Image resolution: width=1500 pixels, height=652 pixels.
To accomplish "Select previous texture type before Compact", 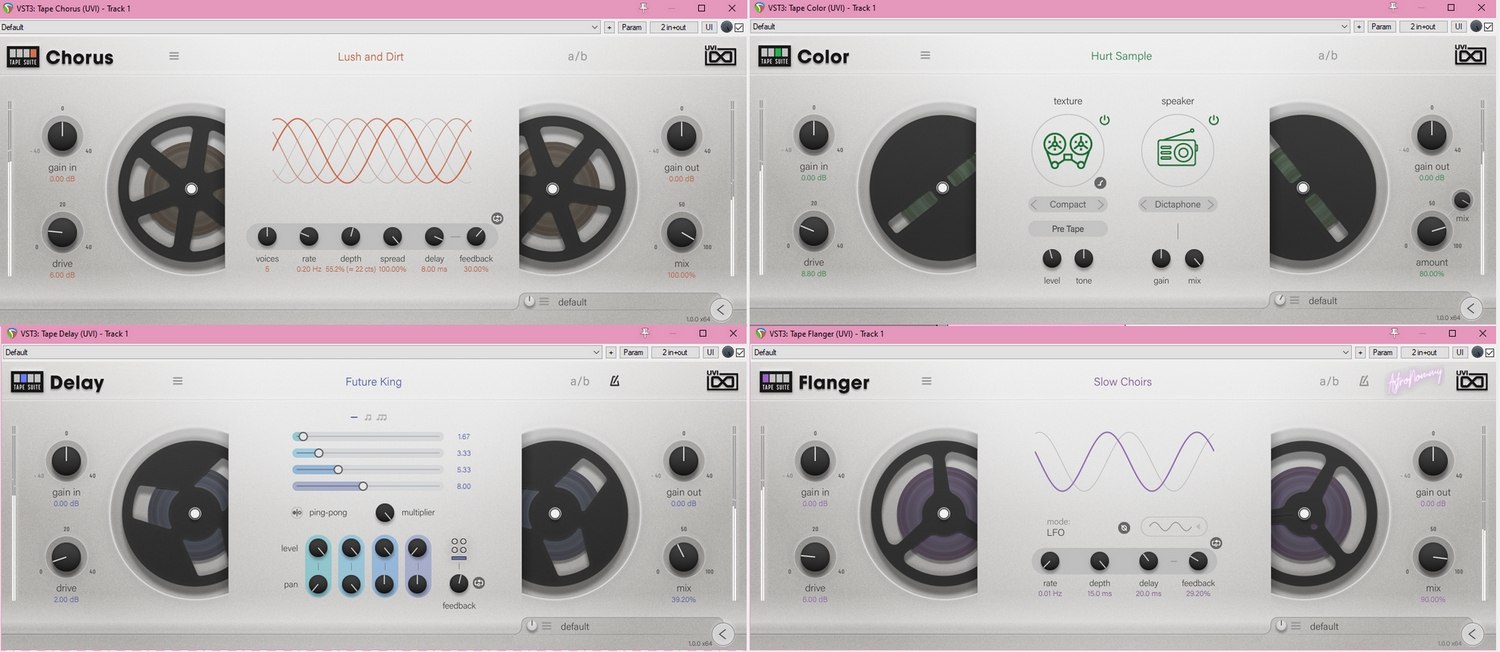I will tap(1035, 204).
